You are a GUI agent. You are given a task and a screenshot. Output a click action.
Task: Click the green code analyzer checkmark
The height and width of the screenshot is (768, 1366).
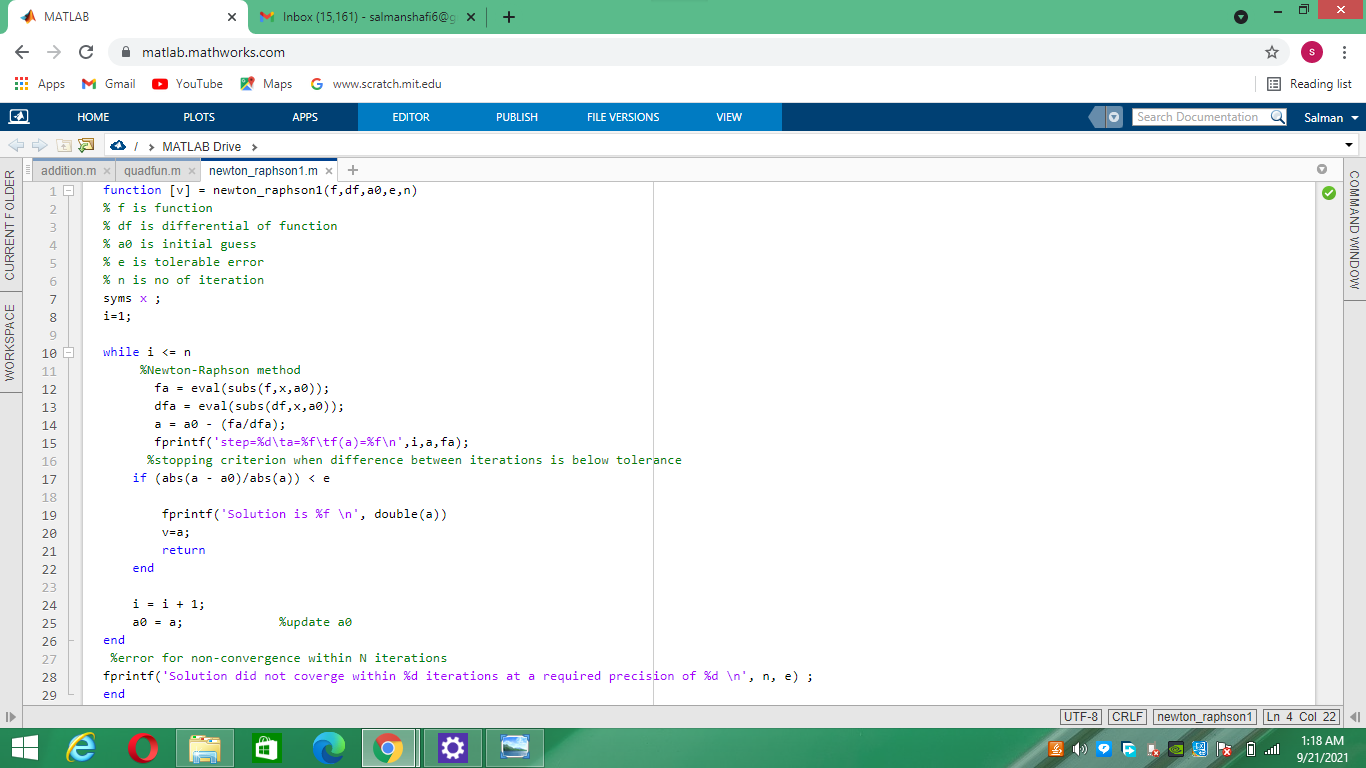point(1328,193)
